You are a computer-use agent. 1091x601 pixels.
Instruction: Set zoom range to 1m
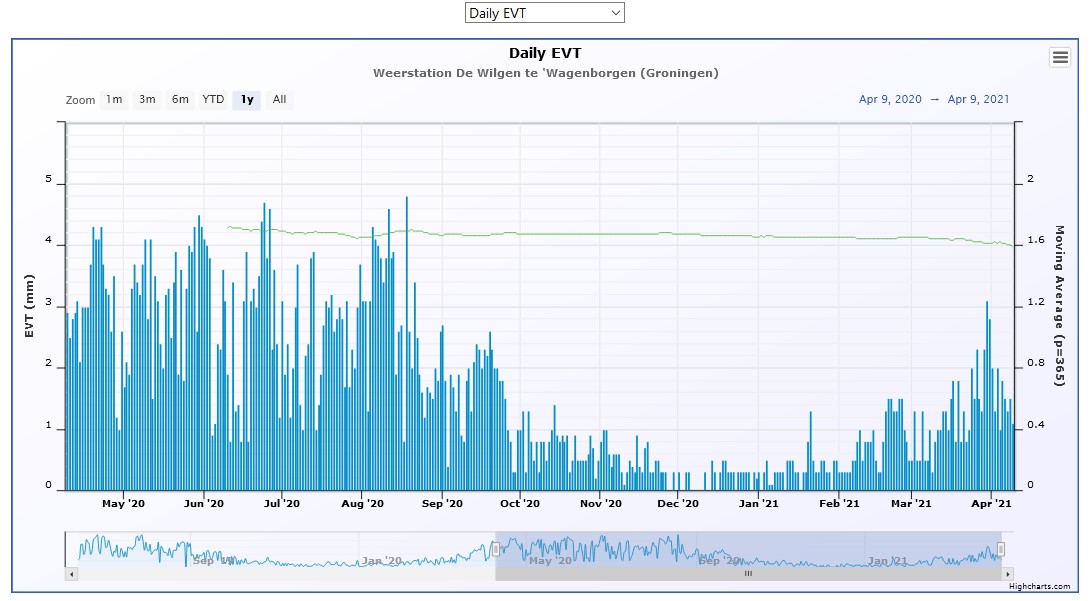coord(114,99)
